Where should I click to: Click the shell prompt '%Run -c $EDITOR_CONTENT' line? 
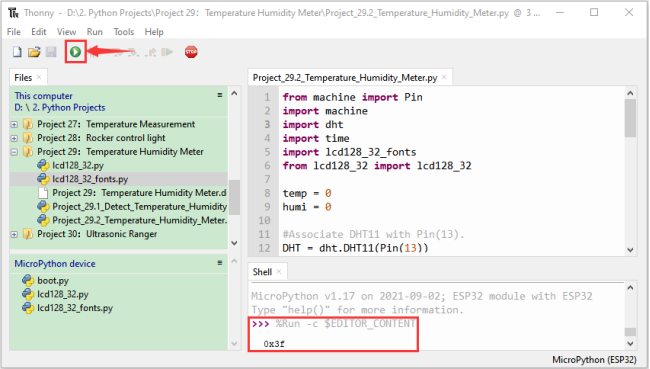coord(334,323)
